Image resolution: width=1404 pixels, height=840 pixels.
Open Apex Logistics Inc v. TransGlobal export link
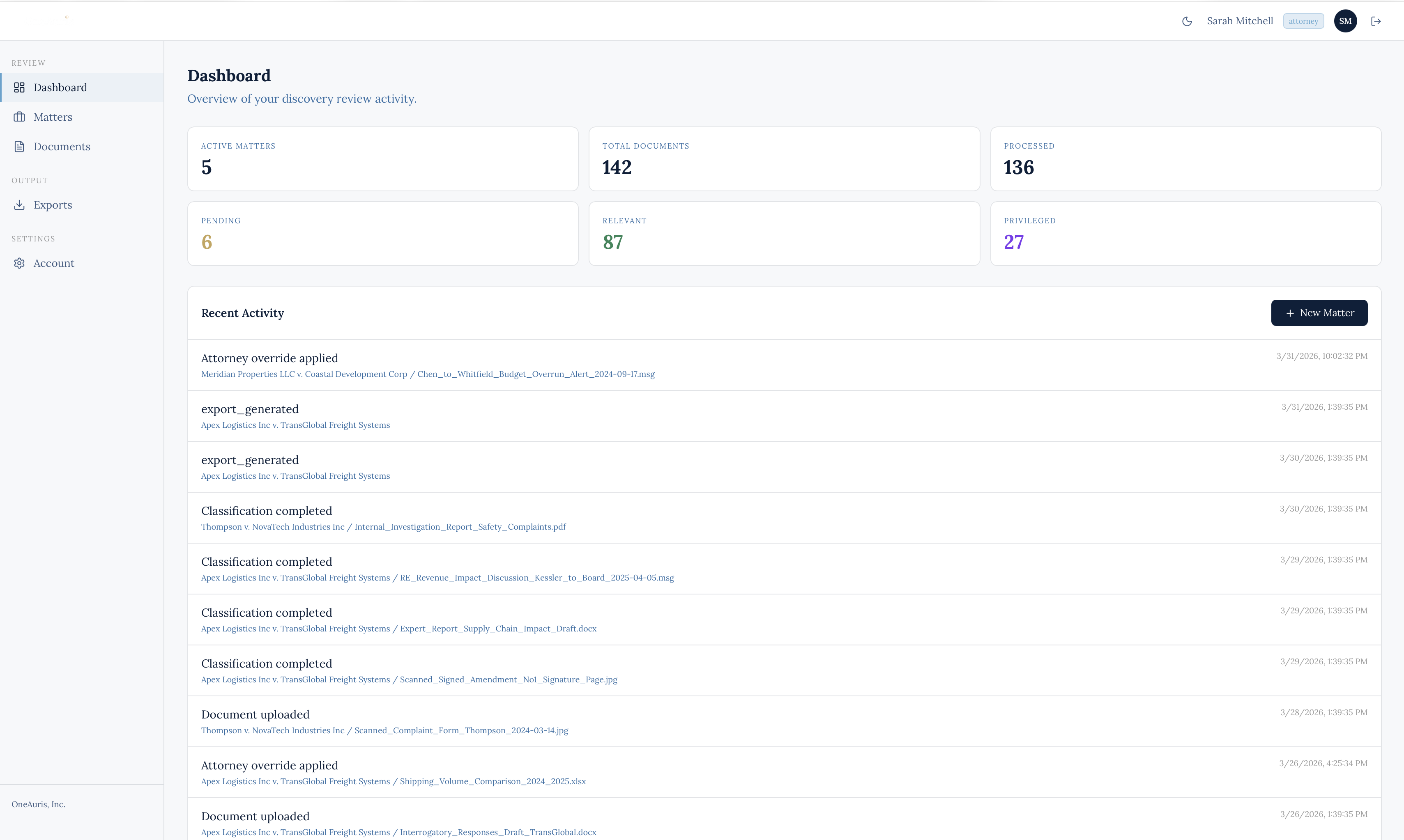point(295,425)
